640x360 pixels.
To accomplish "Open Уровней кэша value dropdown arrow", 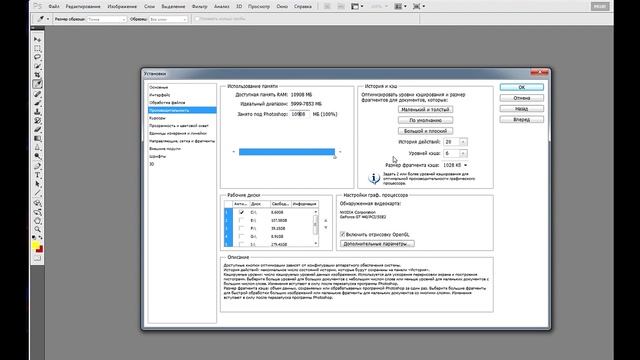I will [x=463, y=153].
